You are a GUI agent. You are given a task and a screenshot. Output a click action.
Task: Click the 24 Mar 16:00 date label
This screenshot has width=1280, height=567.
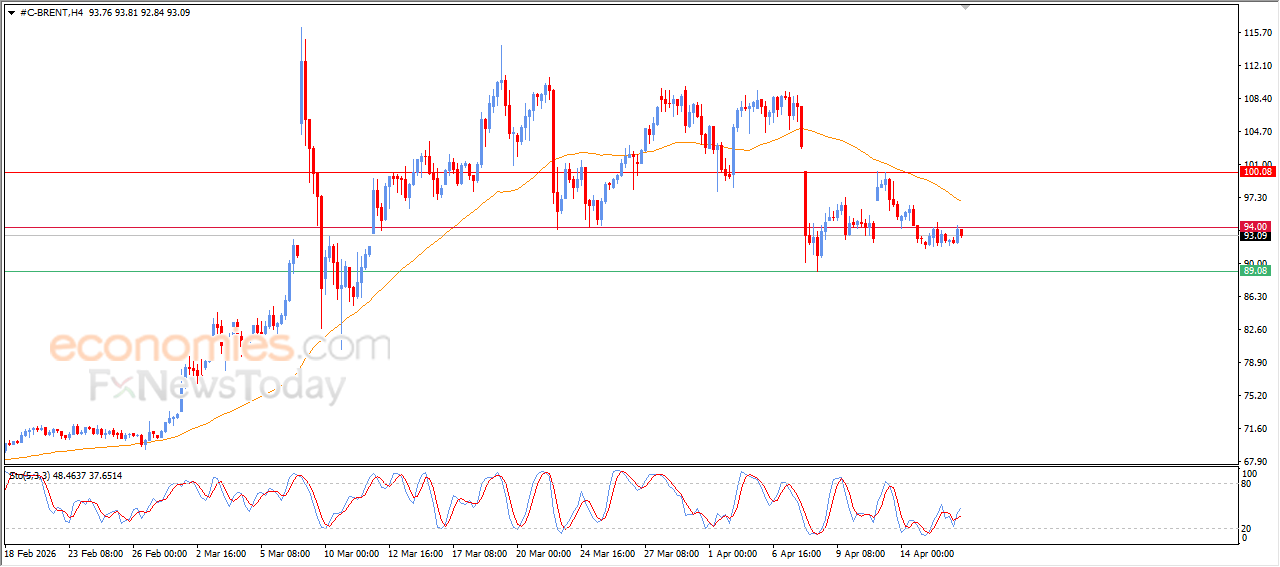click(609, 553)
